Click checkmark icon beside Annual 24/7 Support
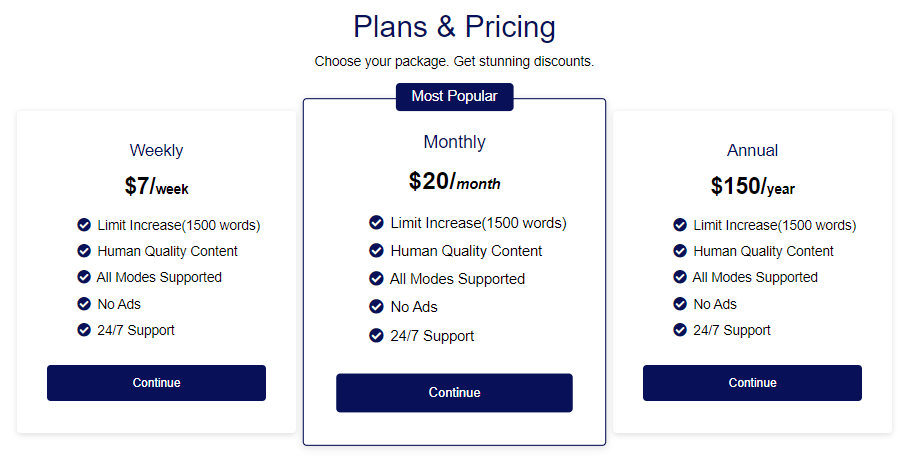The width and height of the screenshot is (909, 467). pyautogui.click(x=680, y=330)
